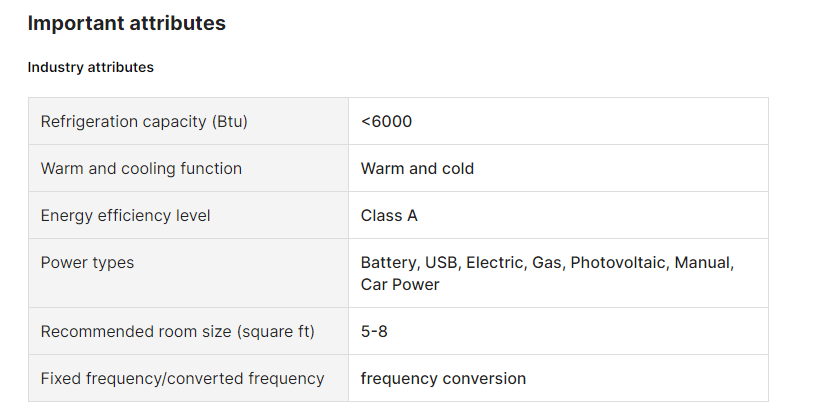
Task: Select the Recommended room size label
Action: (177, 331)
